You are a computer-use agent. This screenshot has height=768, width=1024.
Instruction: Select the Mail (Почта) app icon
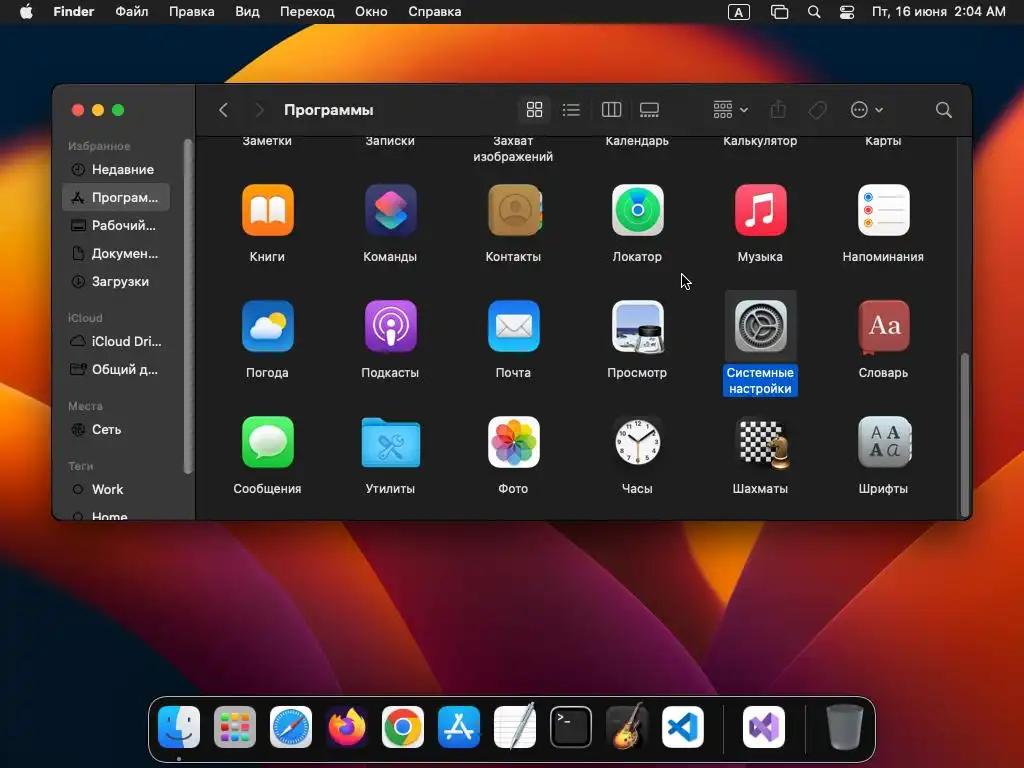tap(514, 326)
